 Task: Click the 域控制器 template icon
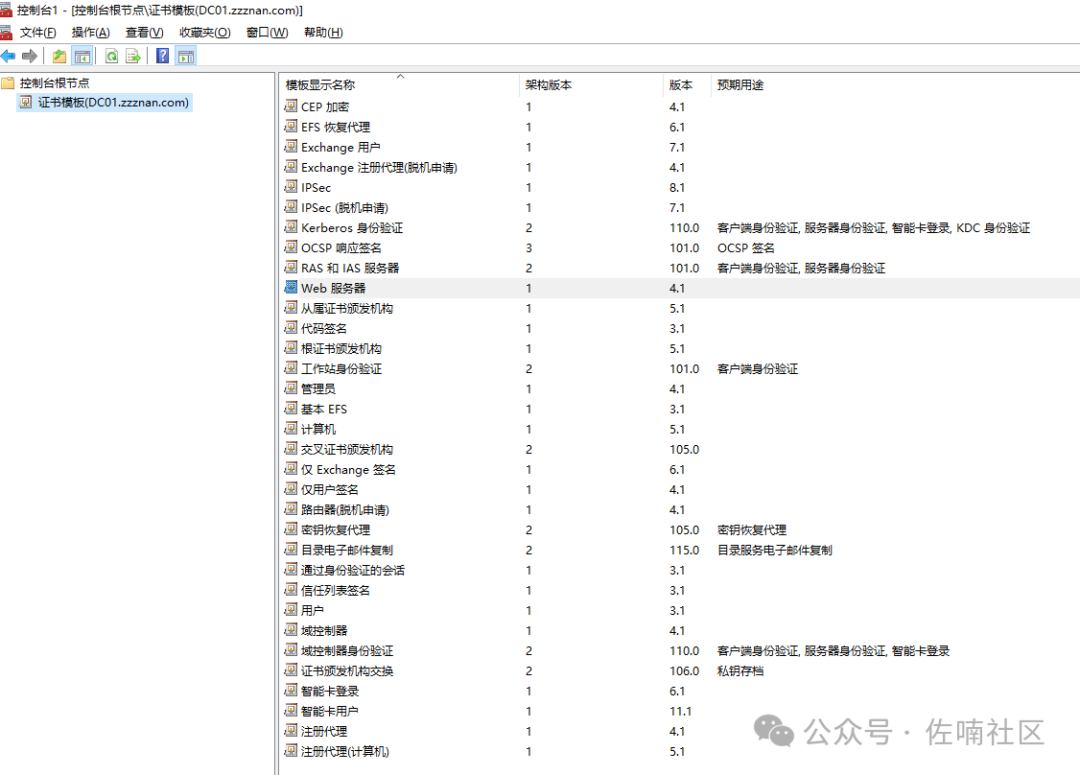291,630
